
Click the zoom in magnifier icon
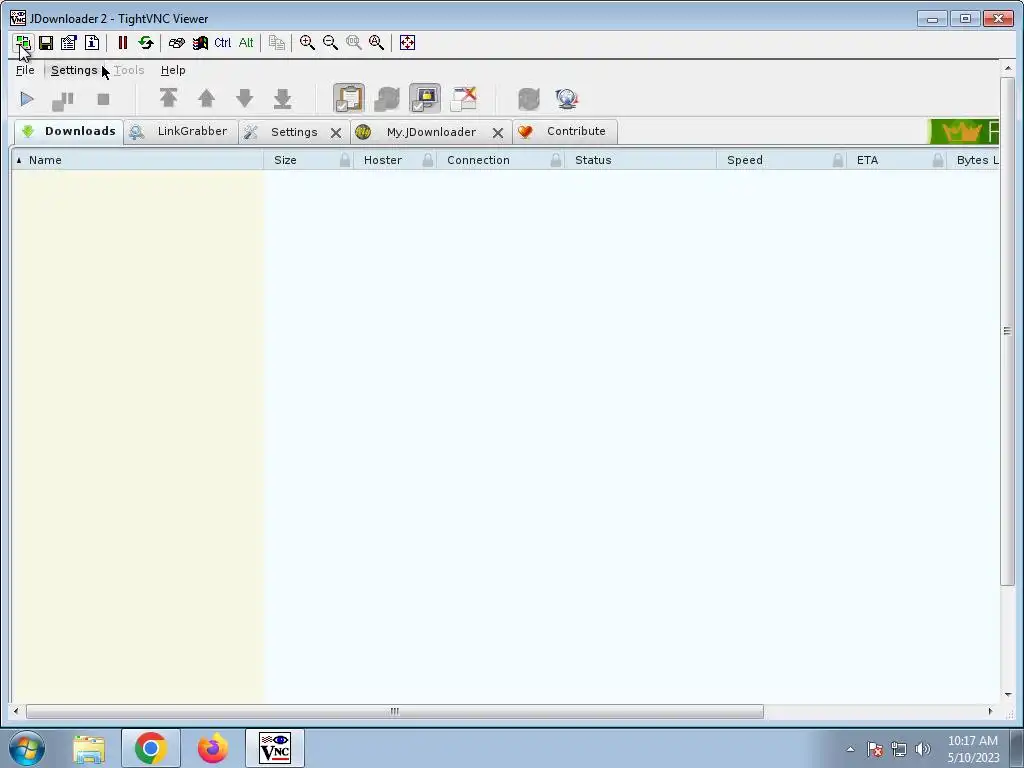307,43
